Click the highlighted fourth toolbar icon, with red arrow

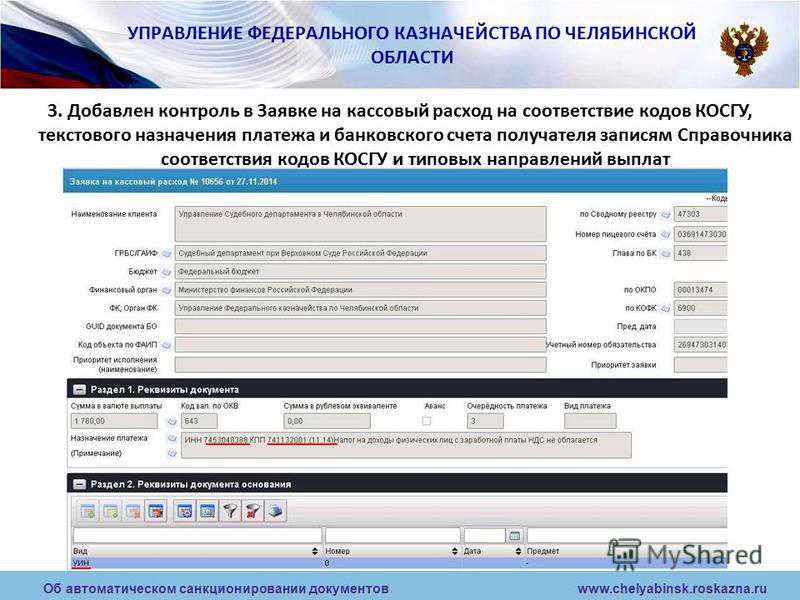[156, 511]
